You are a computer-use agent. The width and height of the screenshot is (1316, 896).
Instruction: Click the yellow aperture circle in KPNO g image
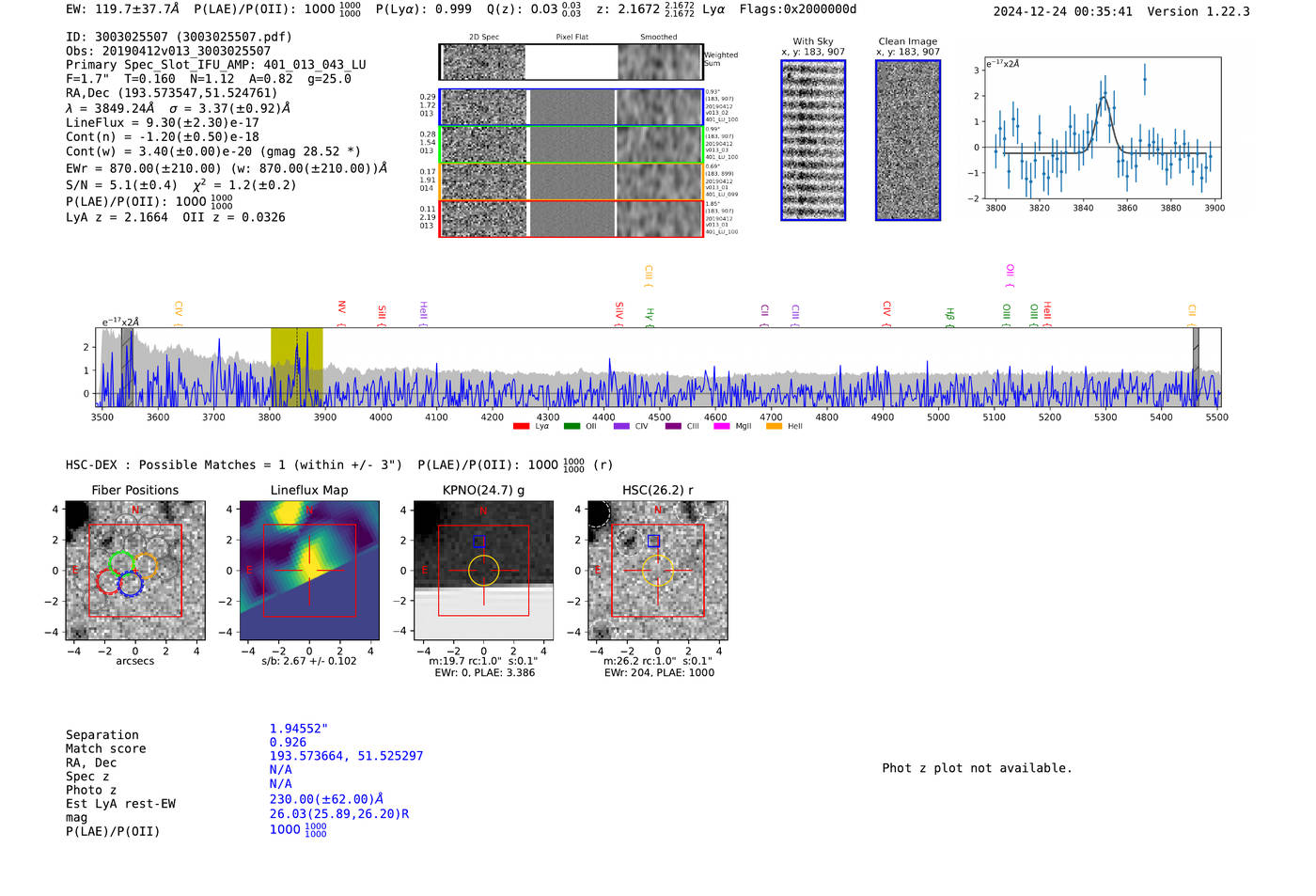pos(484,571)
